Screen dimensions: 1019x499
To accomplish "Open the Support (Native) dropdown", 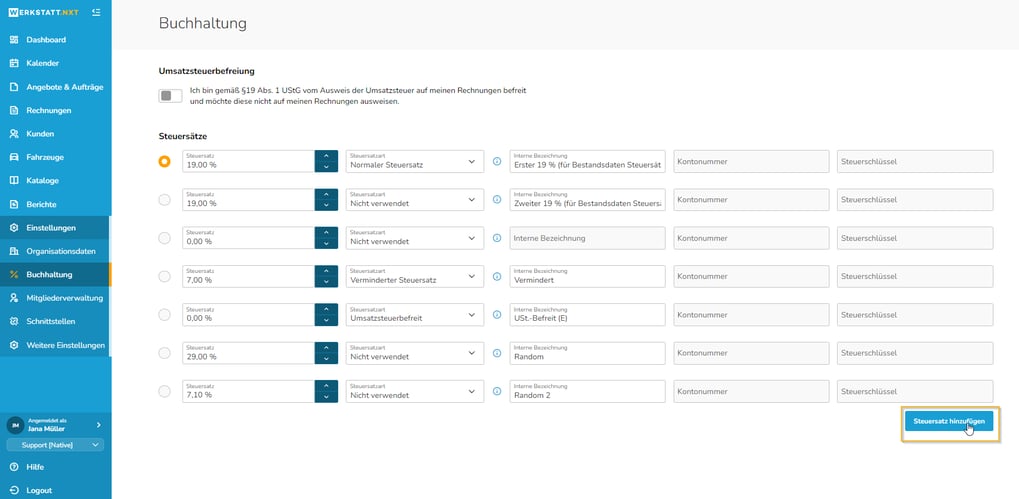I will pyautogui.click(x=55, y=445).
